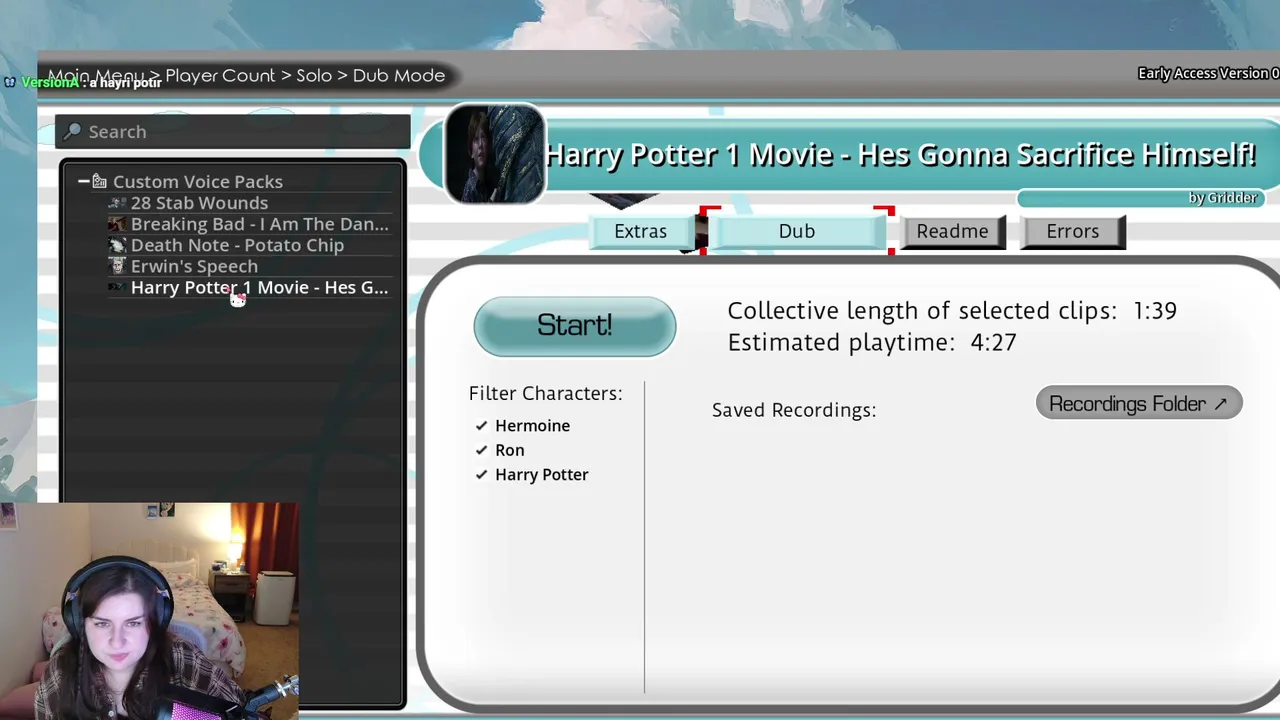The image size is (1280, 720).
Task: Click 'Collective length of selected clips: 1:39' text
Action: (x=952, y=311)
